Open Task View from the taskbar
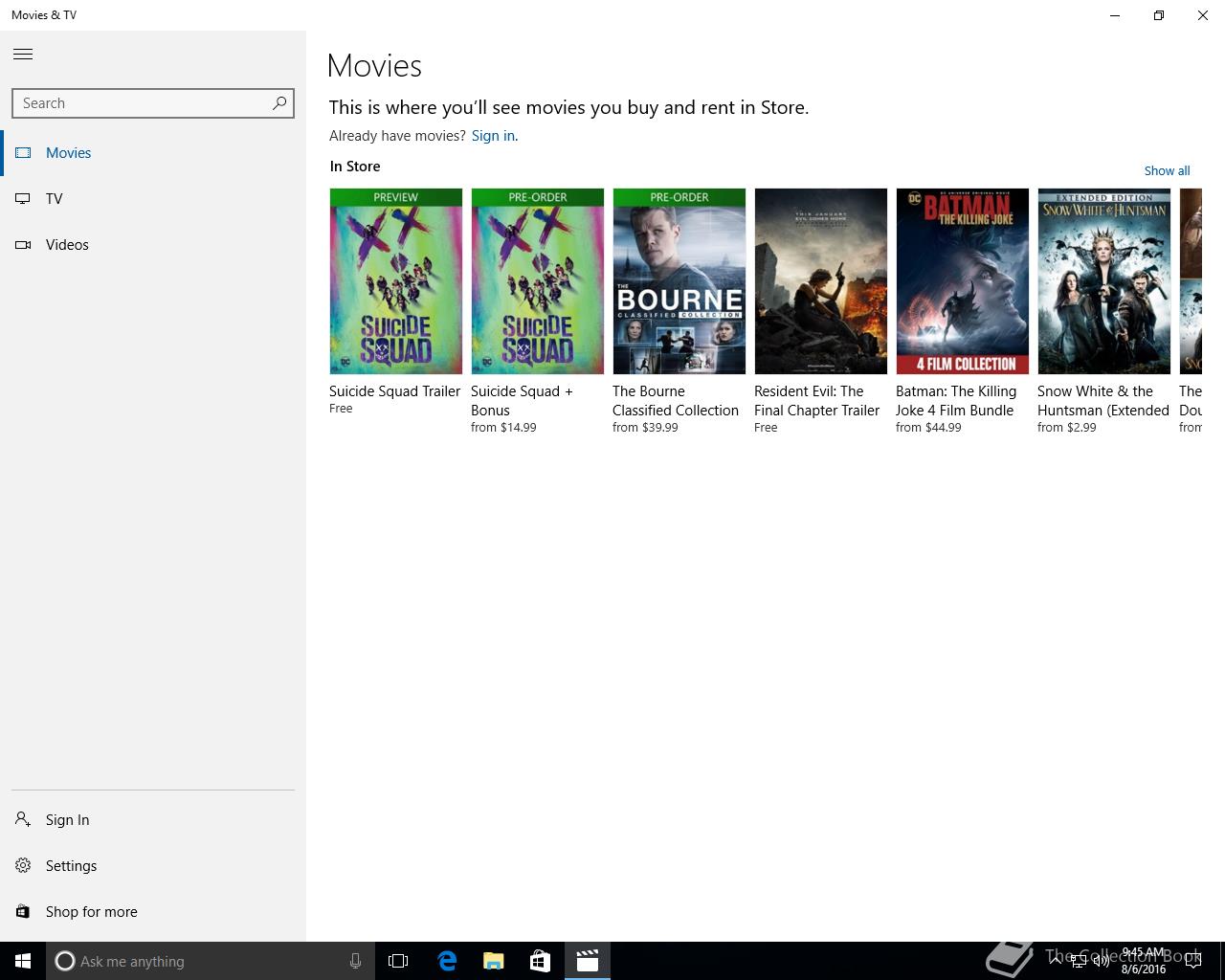This screenshot has width=1225, height=980. click(x=398, y=961)
